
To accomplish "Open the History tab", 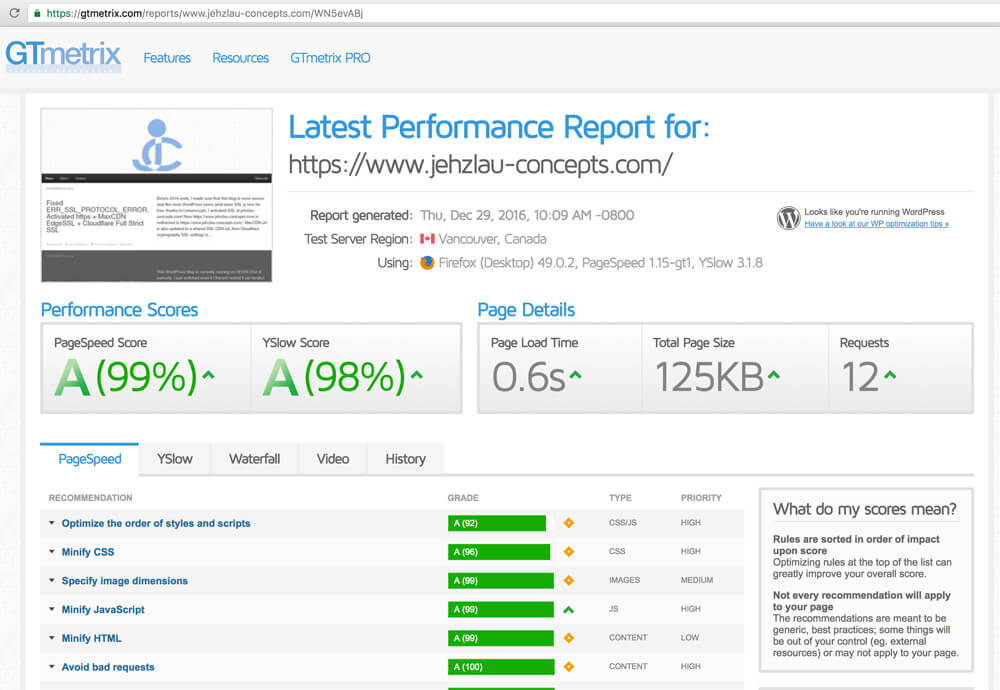I will (405, 459).
